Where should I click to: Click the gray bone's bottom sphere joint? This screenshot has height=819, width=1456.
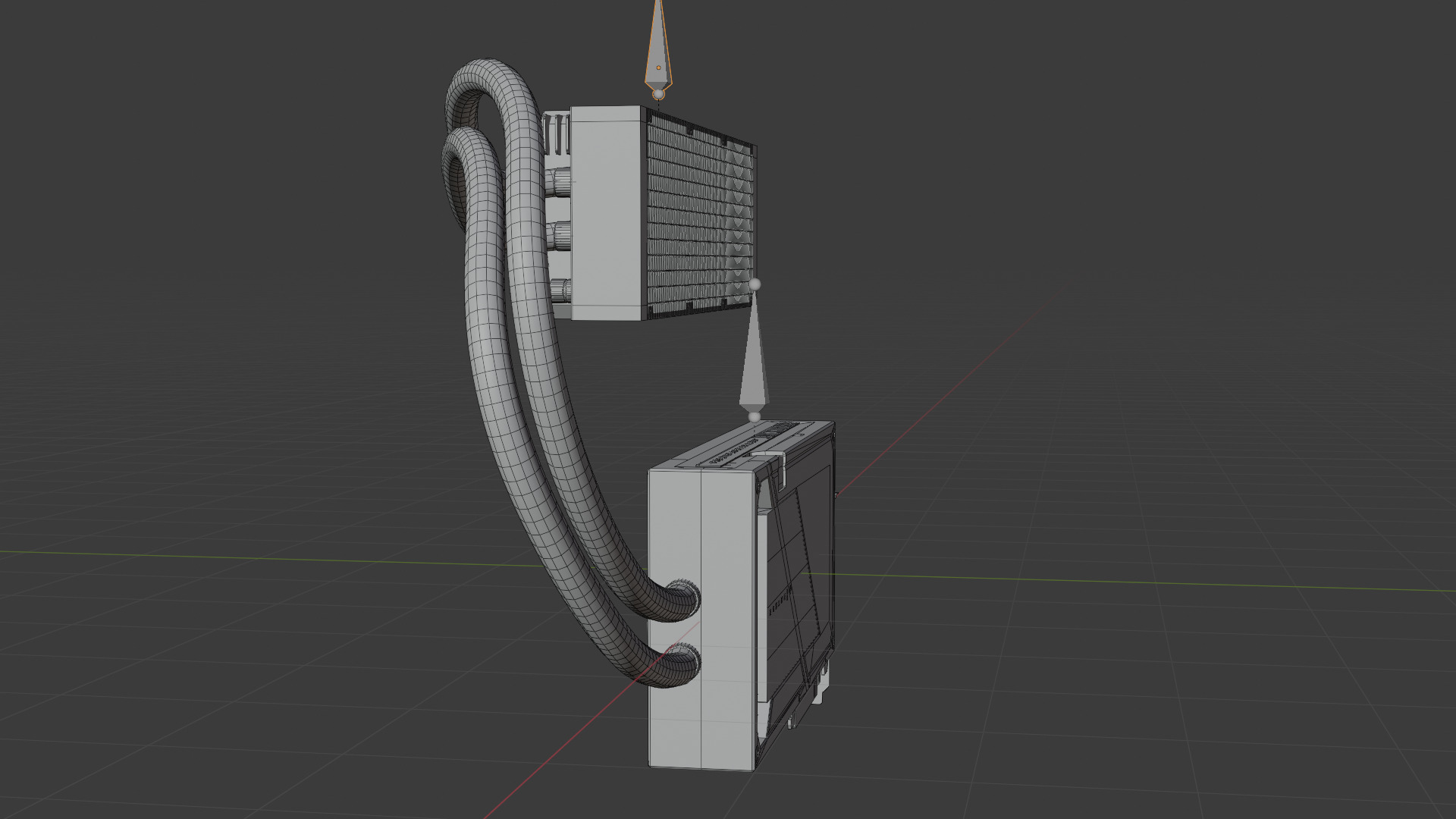click(754, 416)
